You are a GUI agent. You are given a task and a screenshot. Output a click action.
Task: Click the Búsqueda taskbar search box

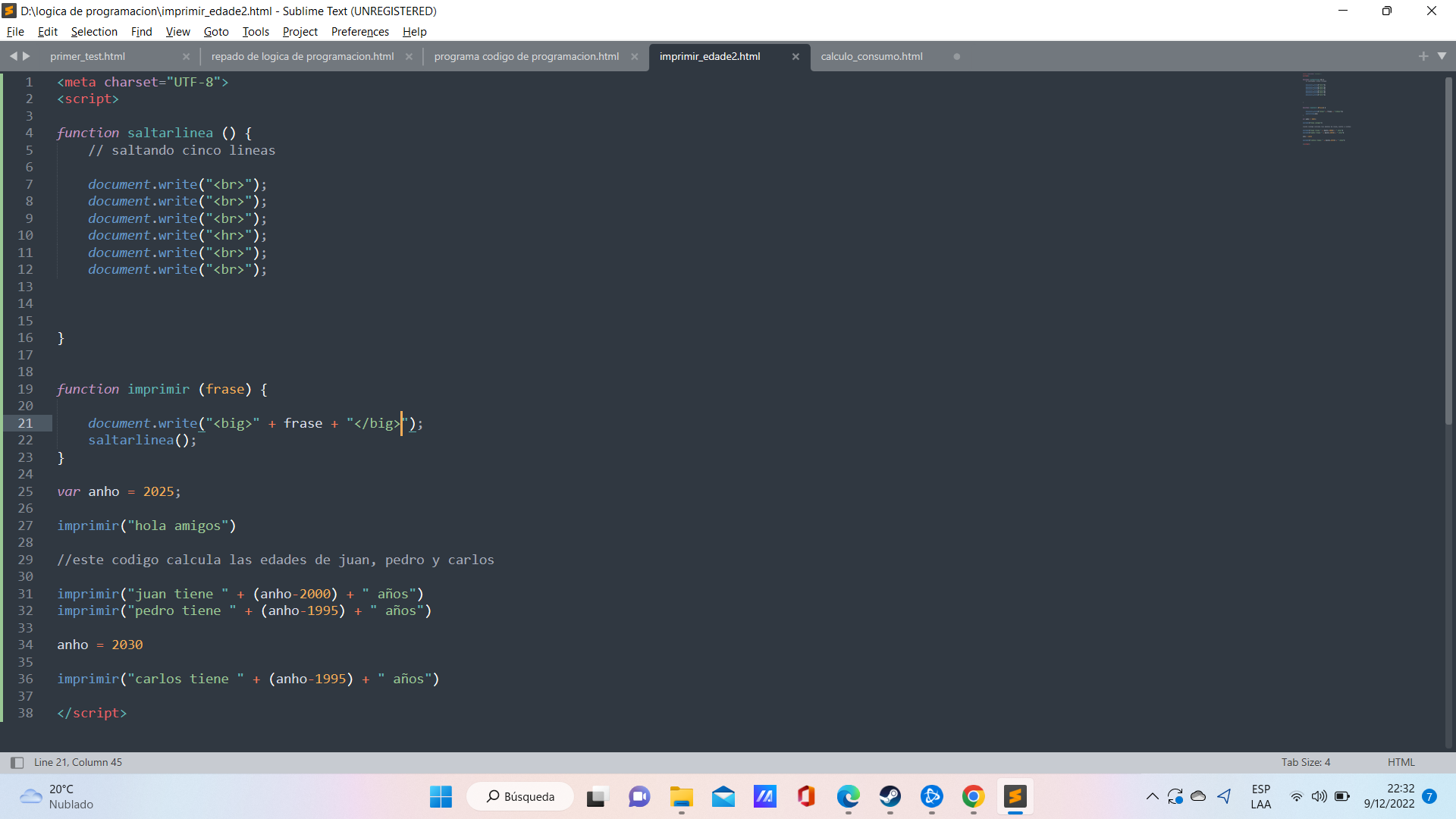click(x=520, y=796)
